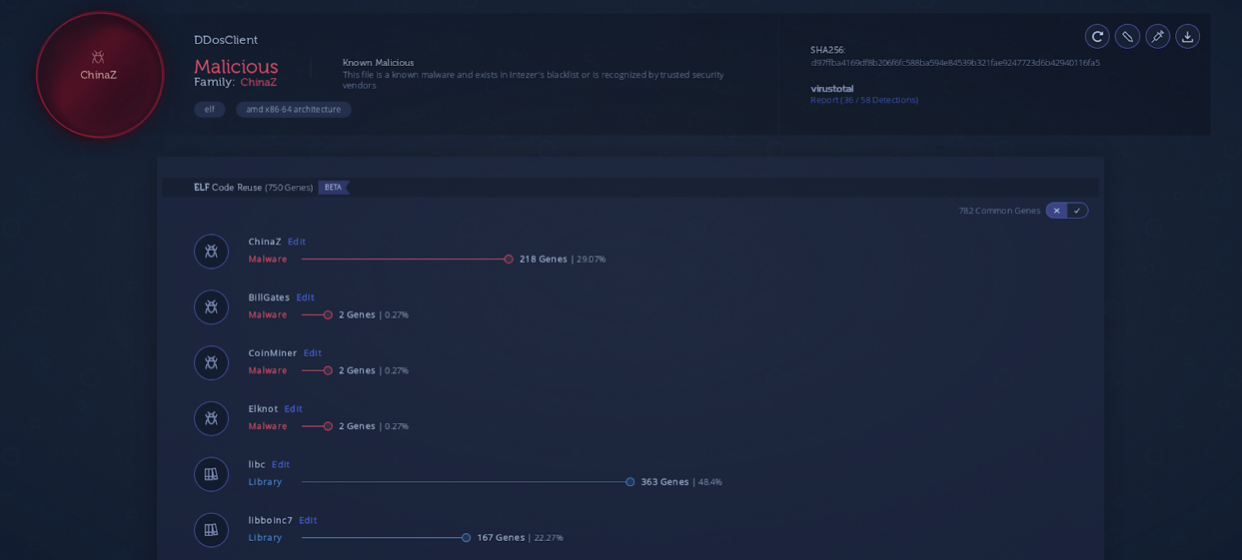Click Edit next to BillGates
This screenshot has width=1242, height=560.
[305, 298]
